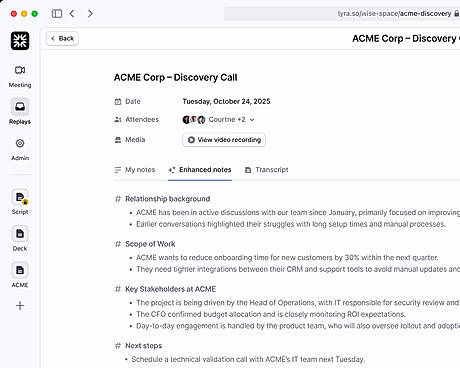Toggle the browser sidebar panel
The image size is (460, 368).
tap(57, 14)
